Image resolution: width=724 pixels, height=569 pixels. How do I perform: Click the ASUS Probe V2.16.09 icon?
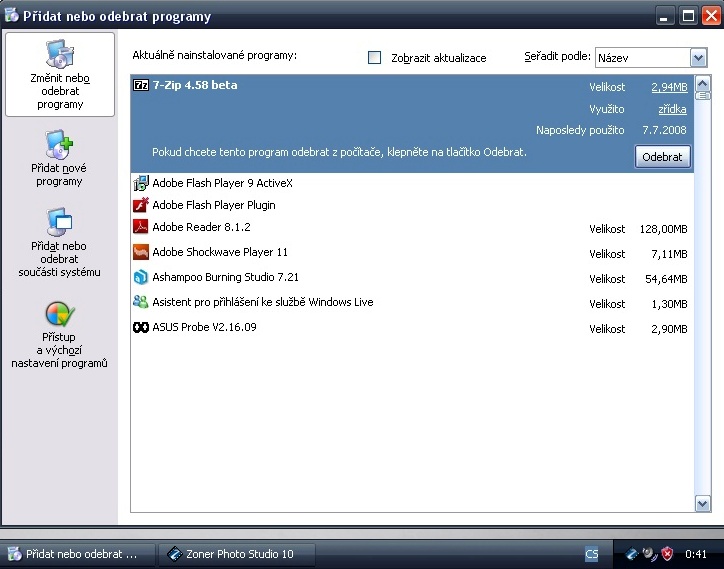(x=141, y=327)
